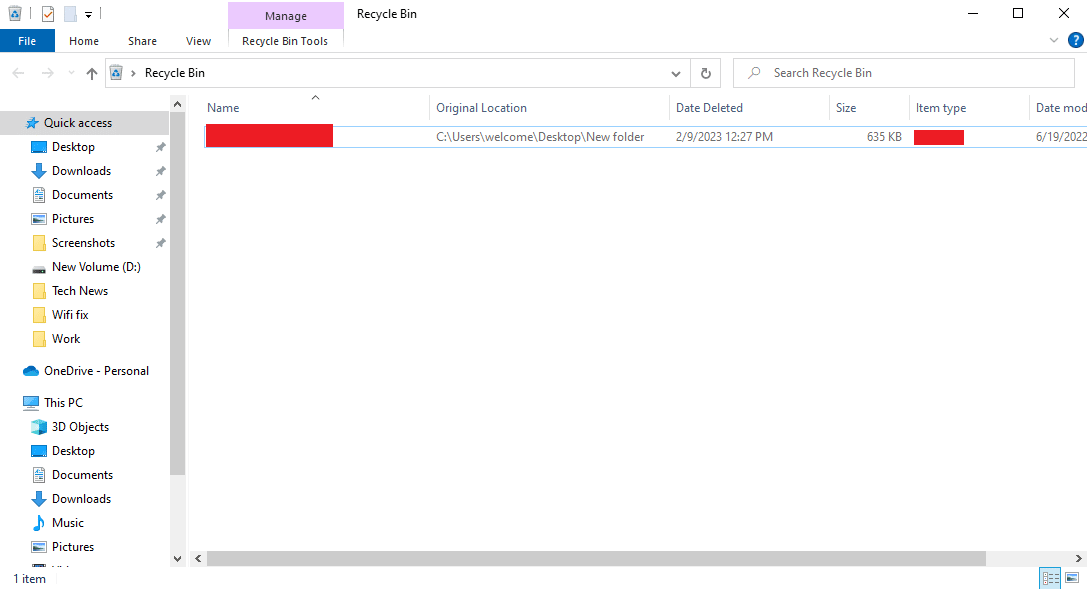Refresh the Recycle Bin view
This screenshot has width=1087, height=589.
706,73
